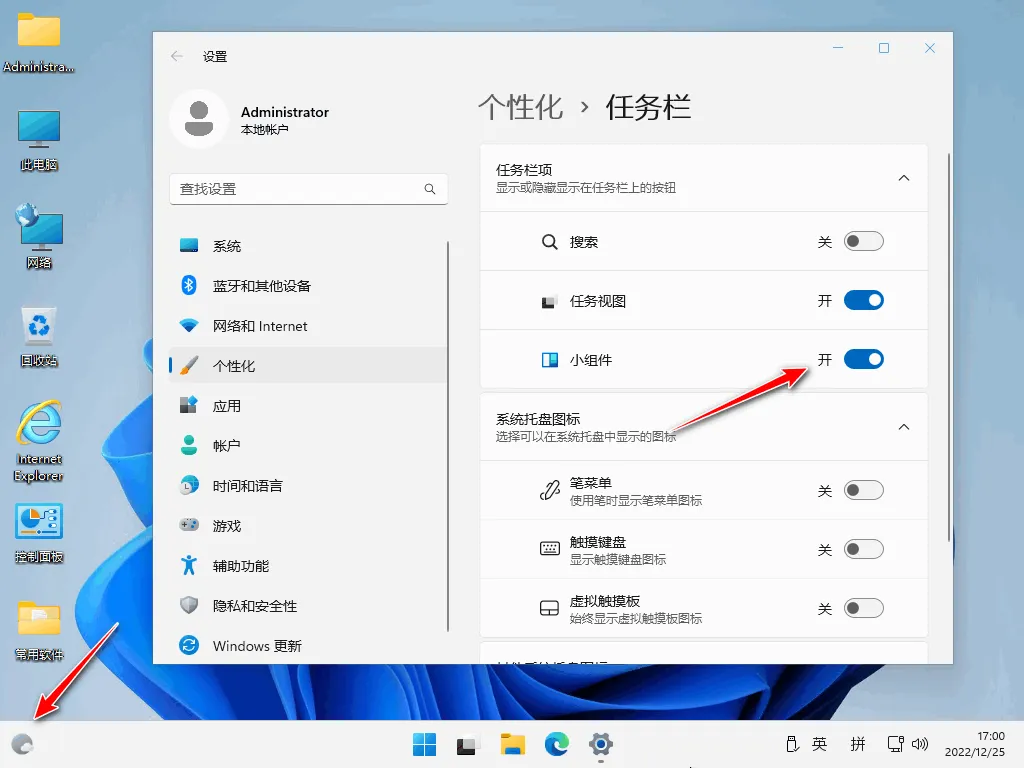Open the Start menu Windows logo
Viewport: 1024px width, 768px height.
tap(424, 744)
